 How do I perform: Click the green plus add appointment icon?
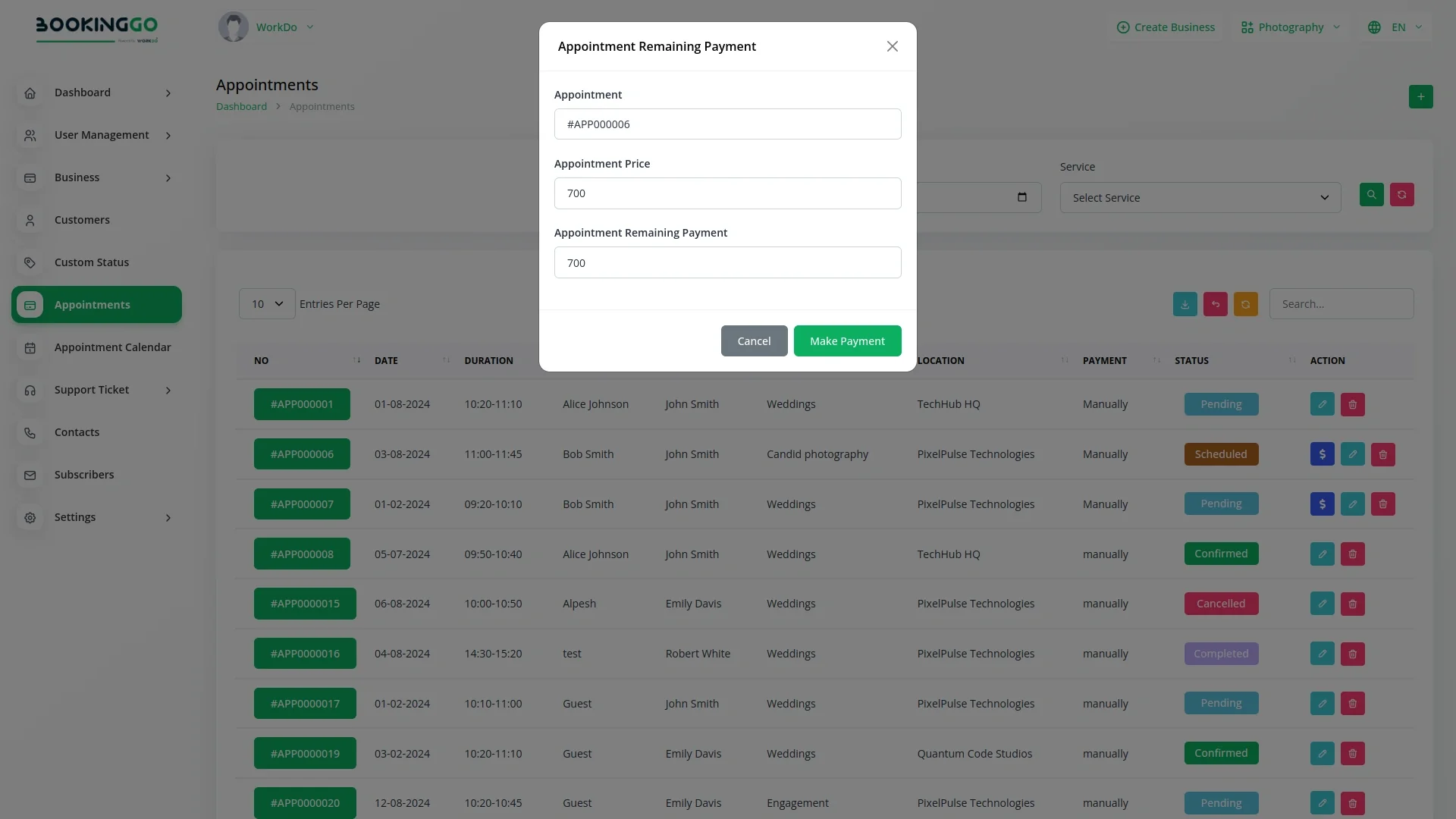(1420, 97)
